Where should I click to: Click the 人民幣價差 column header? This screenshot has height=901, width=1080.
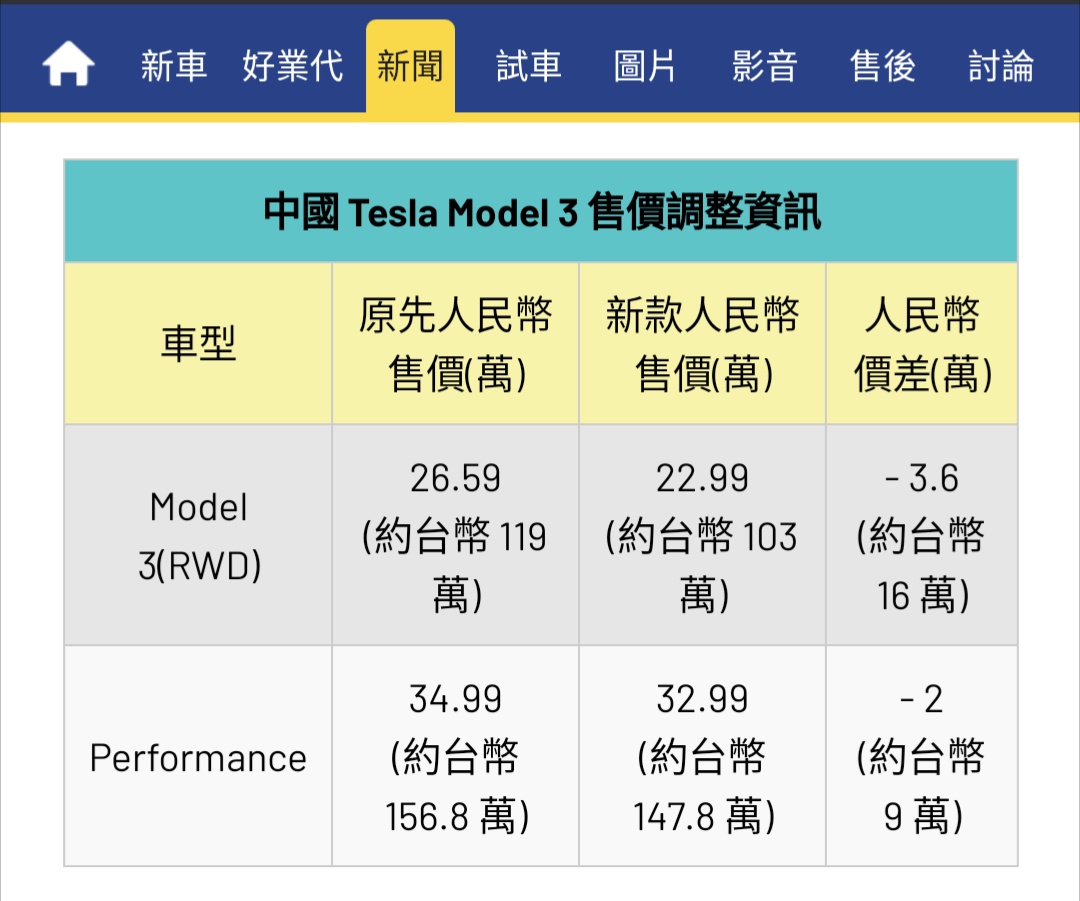pos(922,344)
